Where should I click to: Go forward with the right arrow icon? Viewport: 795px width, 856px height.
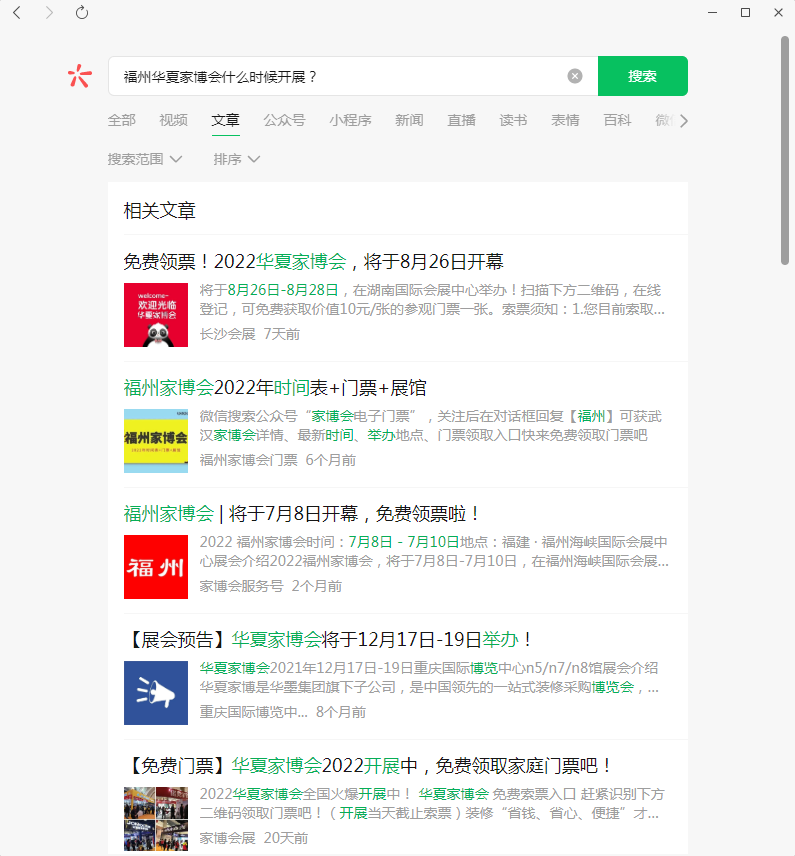coord(49,13)
